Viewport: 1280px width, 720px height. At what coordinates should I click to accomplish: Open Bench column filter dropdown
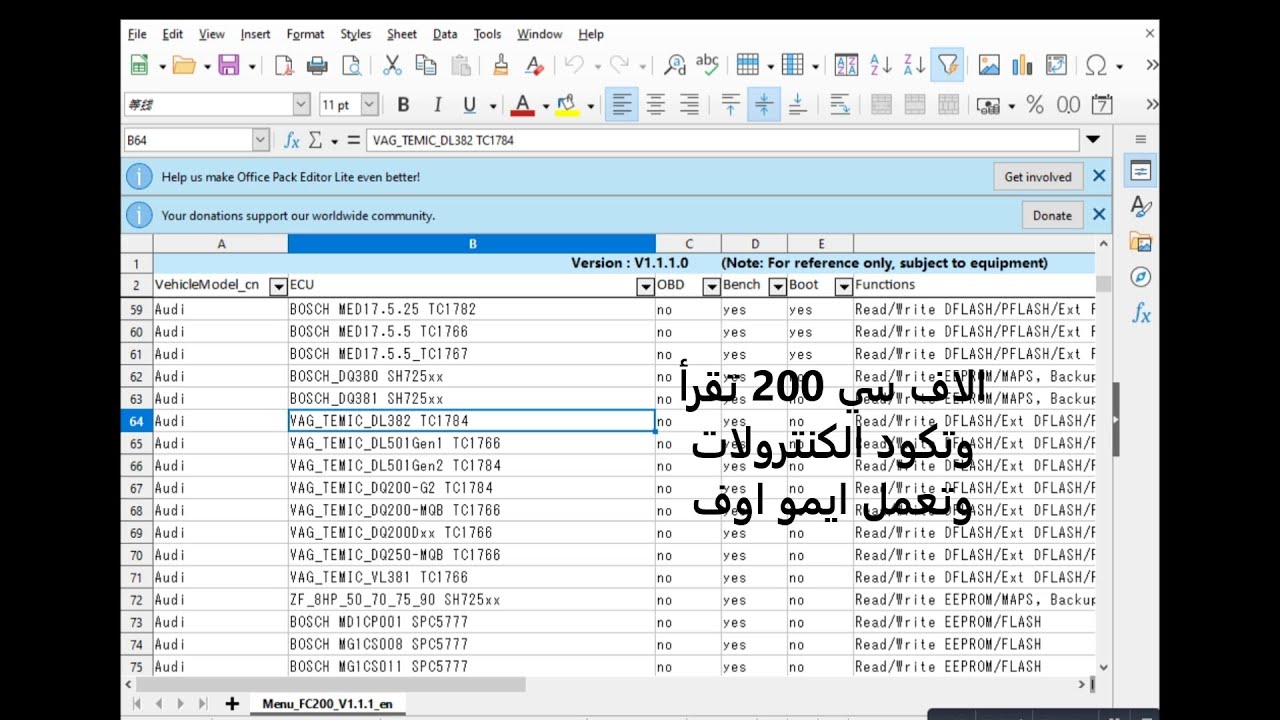point(777,286)
